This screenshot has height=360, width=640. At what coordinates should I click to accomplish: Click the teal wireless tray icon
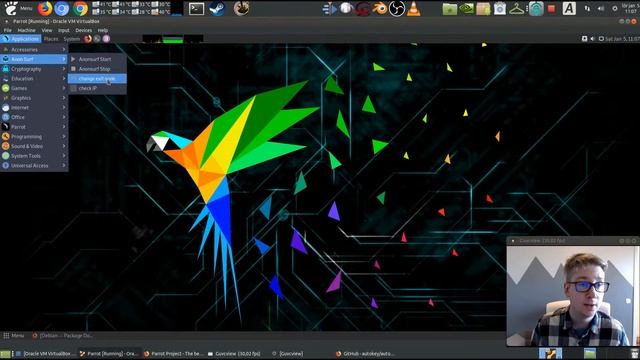pos(536,9)
